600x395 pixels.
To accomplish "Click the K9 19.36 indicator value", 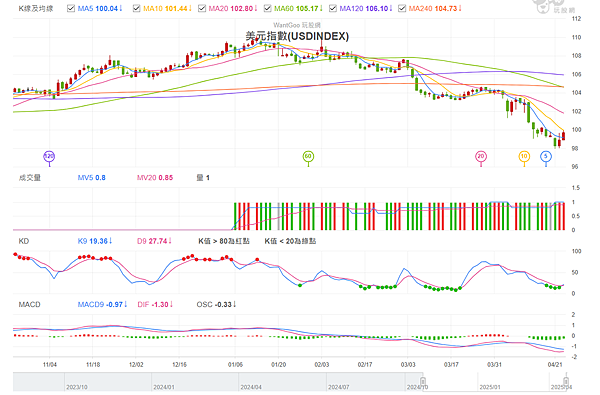I will tap(95, 241).
